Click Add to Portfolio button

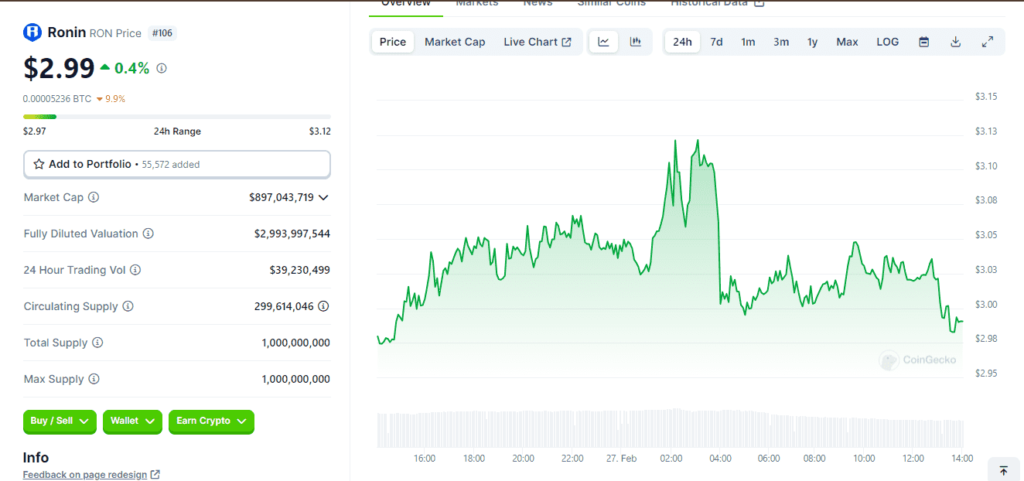click(x=177, y=164)
